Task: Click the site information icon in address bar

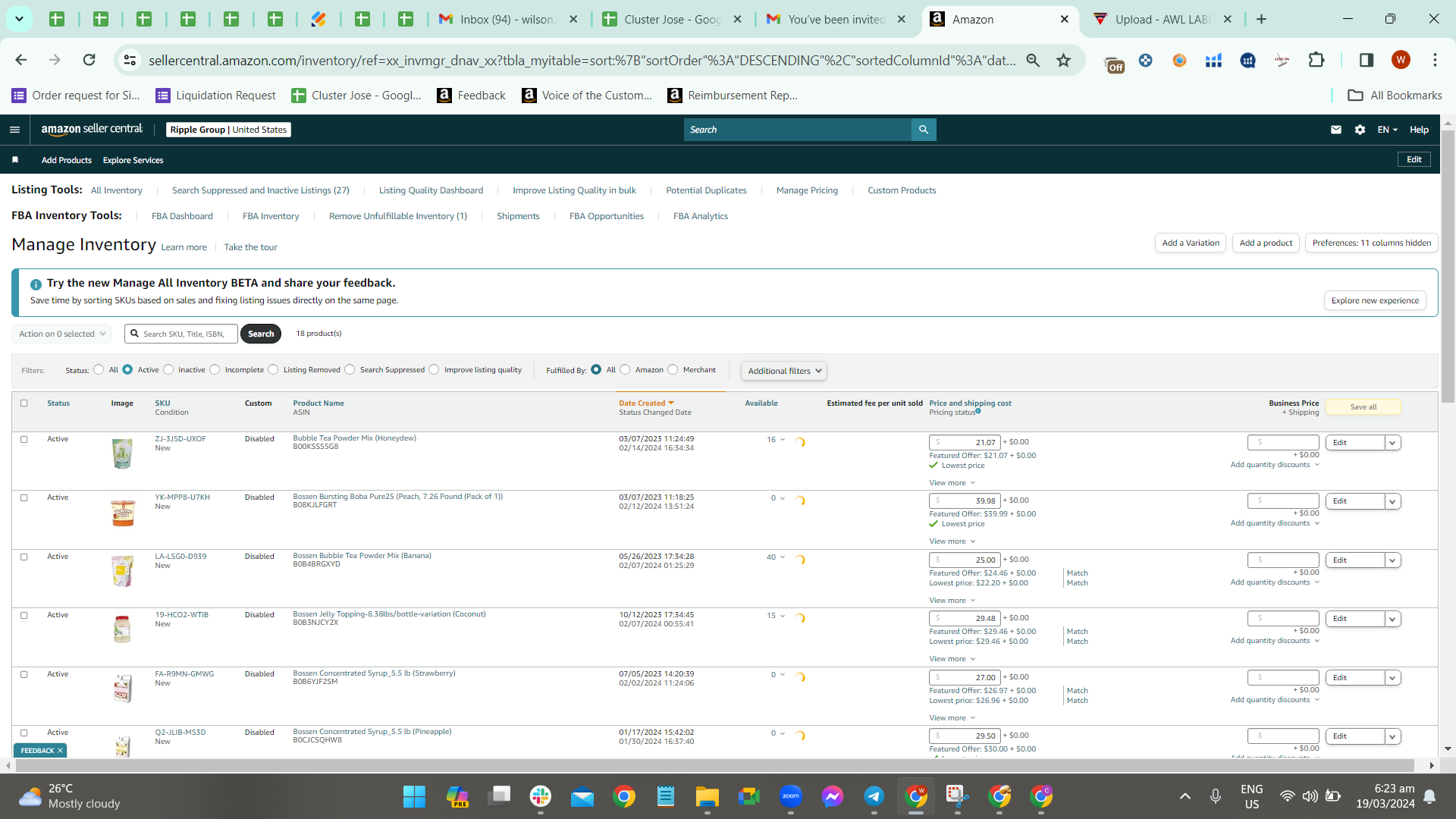Action: [130, 60]
